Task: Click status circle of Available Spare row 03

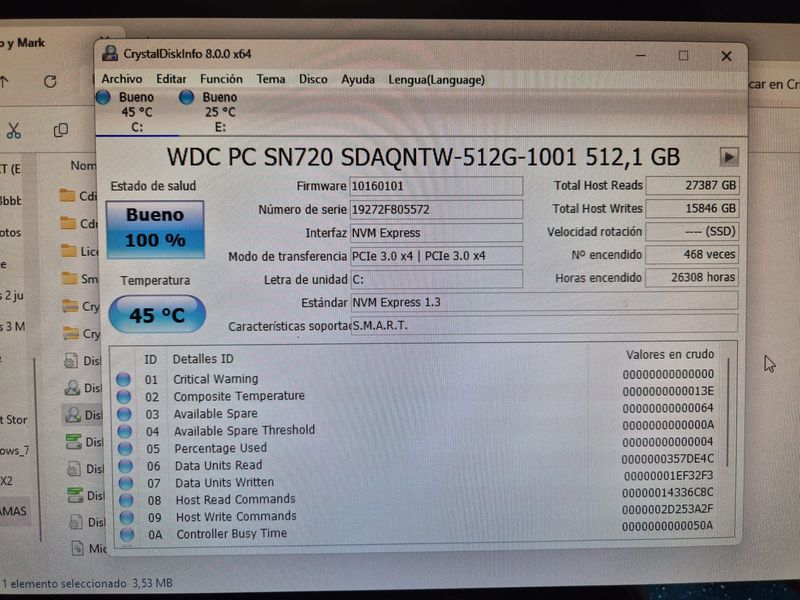Action: coord(124,414)
